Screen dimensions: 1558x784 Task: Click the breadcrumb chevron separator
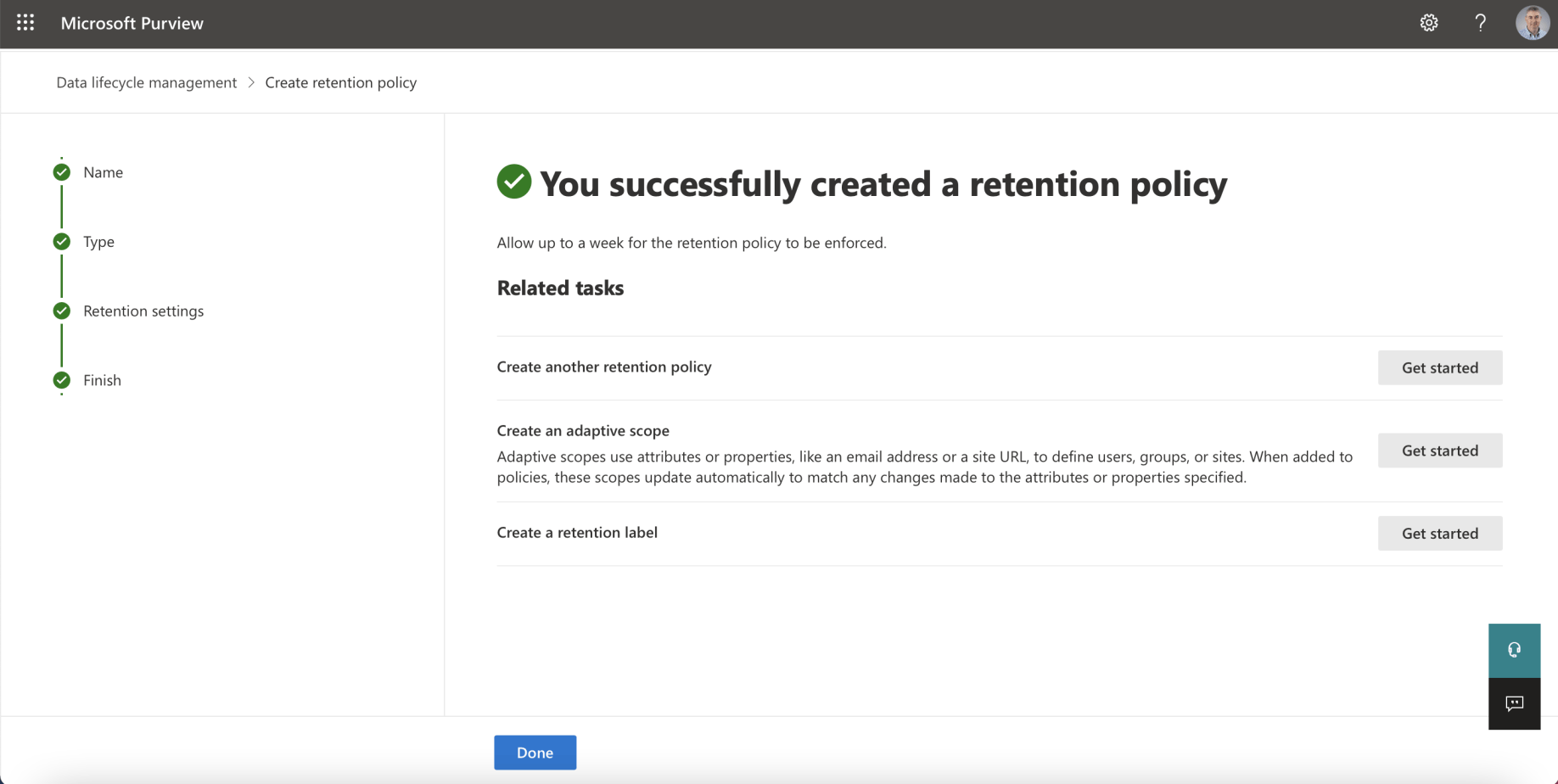point(251,82)
